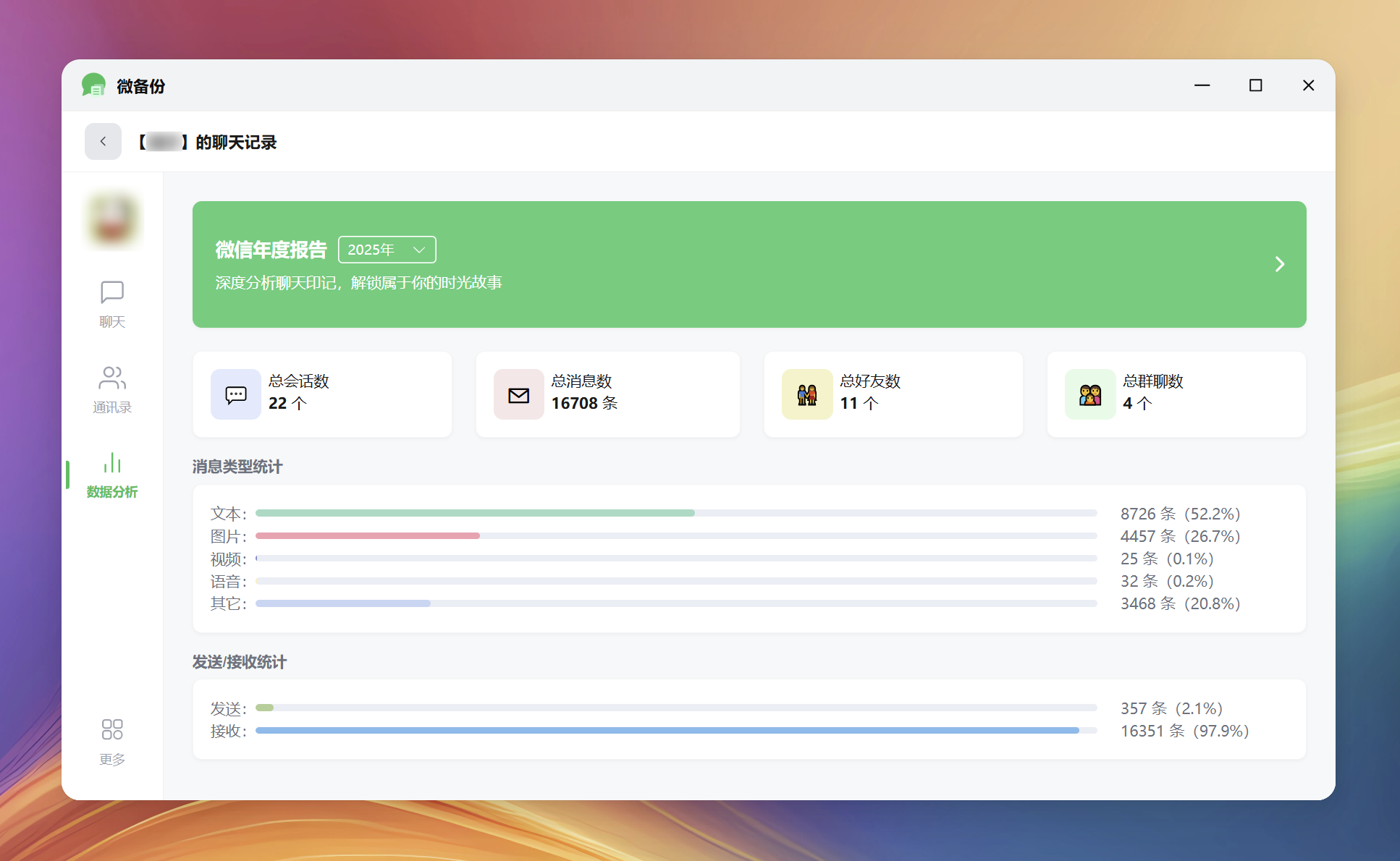The width and height of the screenshot is (1400, 861).
Task: Click the '4 个' group chats value
Action: [1137, 403]
